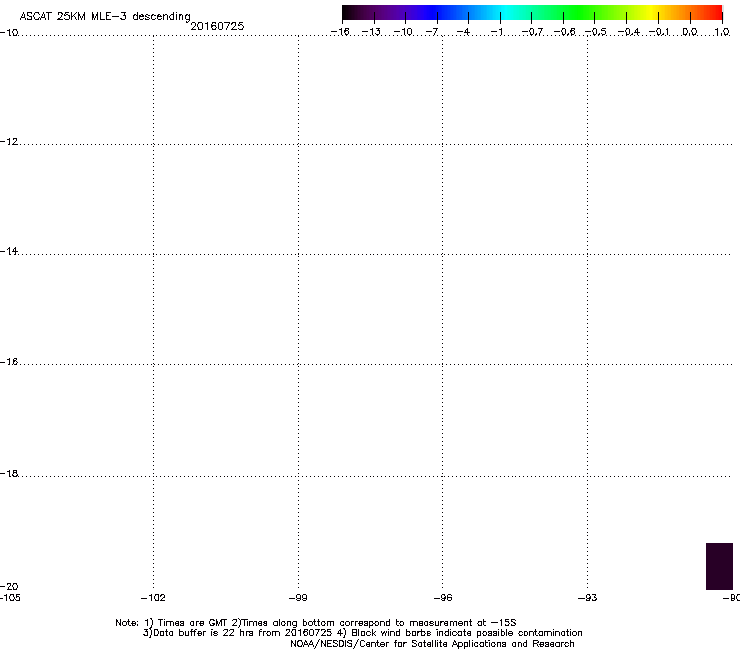The image size is (740, 650).
Task: Click the -99 longitude axis label
Action: tap(298, 598)
